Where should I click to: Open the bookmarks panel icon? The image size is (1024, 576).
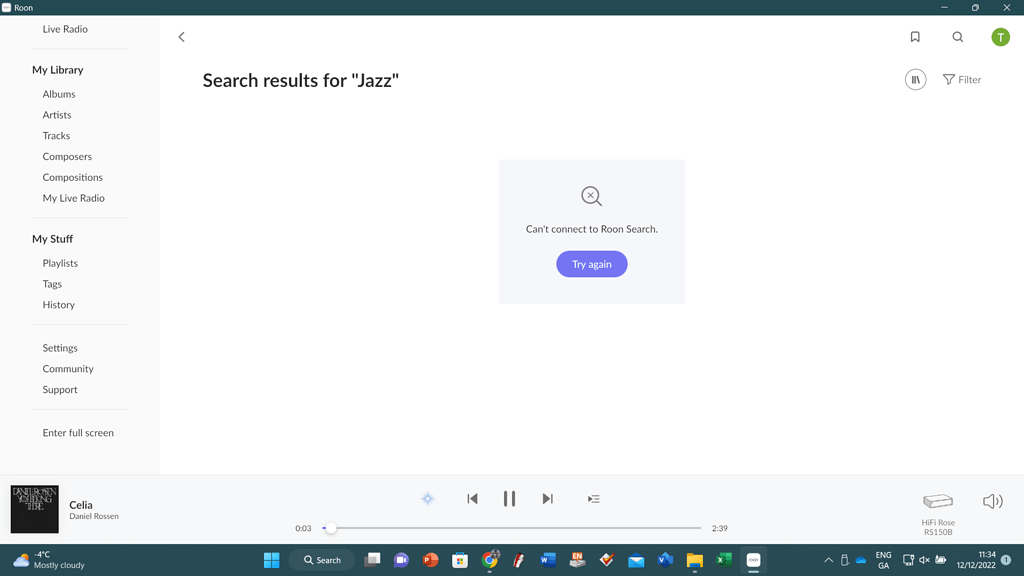914,36
